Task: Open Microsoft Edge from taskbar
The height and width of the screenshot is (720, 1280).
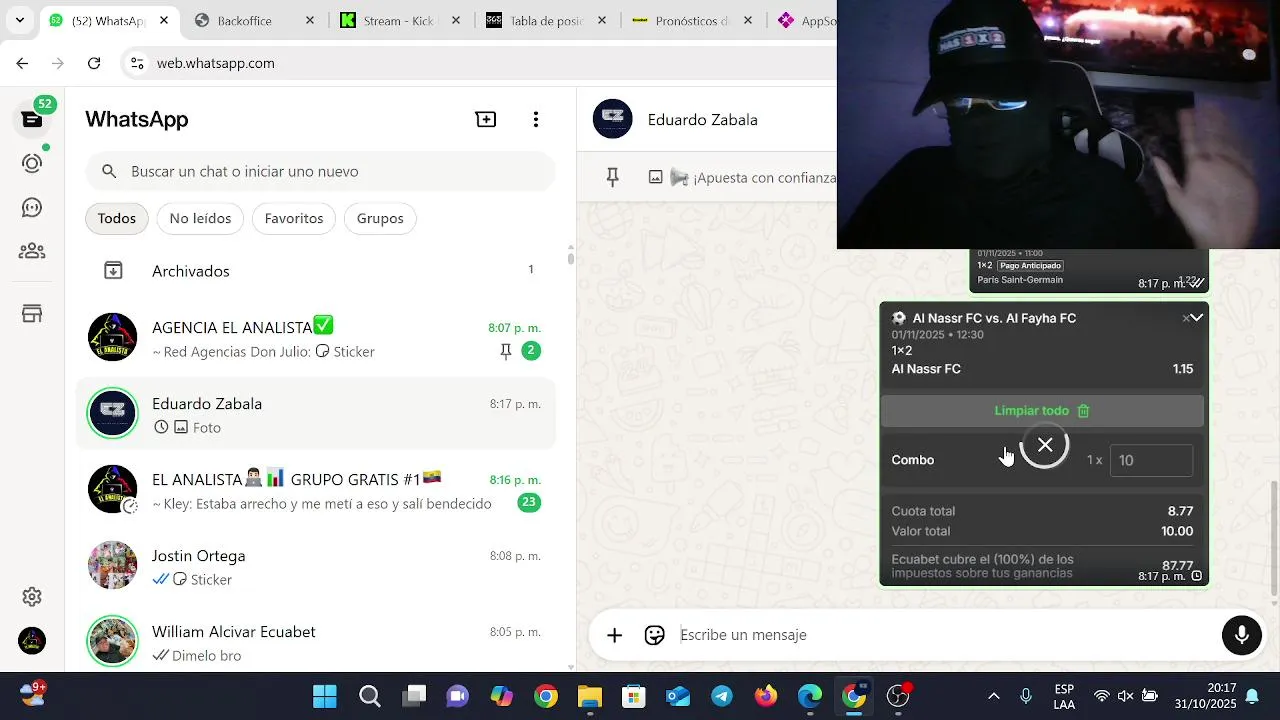Action: pos(810,696)
